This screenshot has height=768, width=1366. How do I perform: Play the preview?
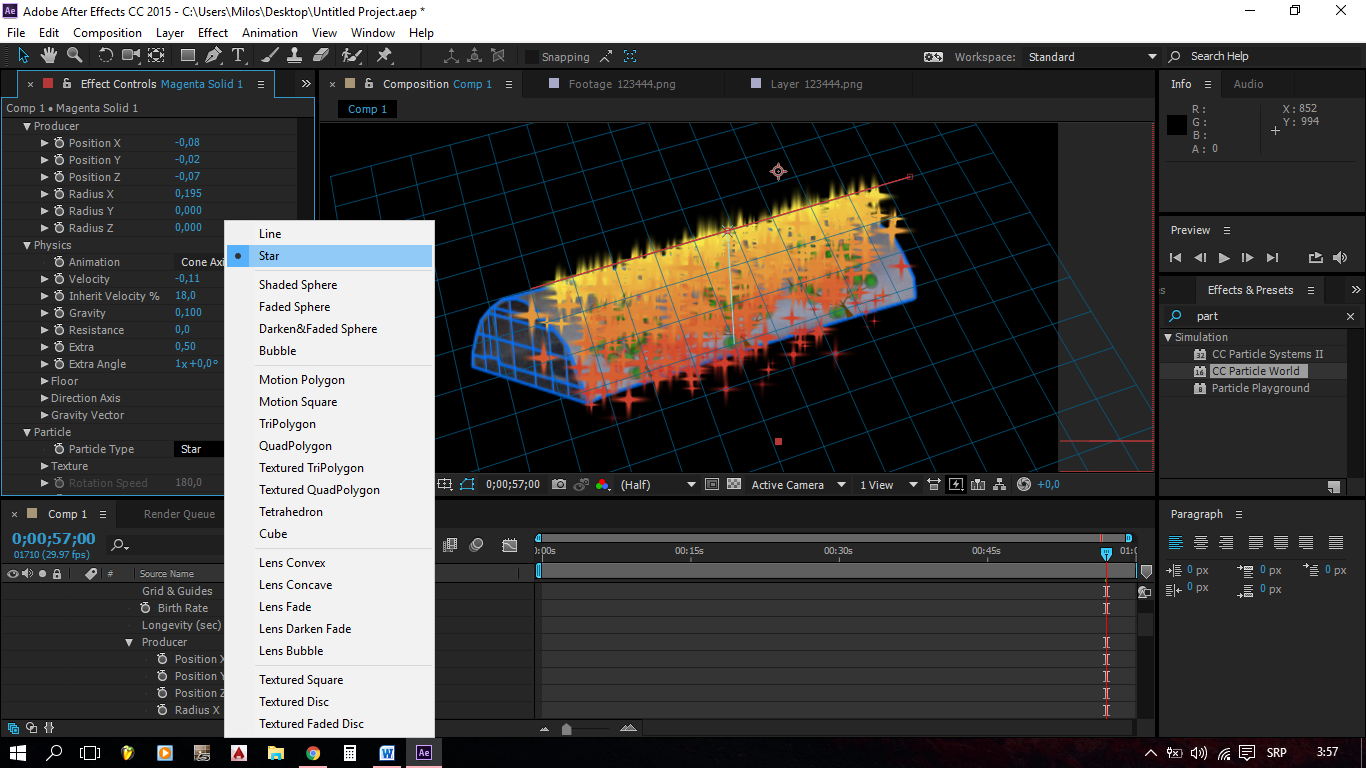(x=1224, y=258)
